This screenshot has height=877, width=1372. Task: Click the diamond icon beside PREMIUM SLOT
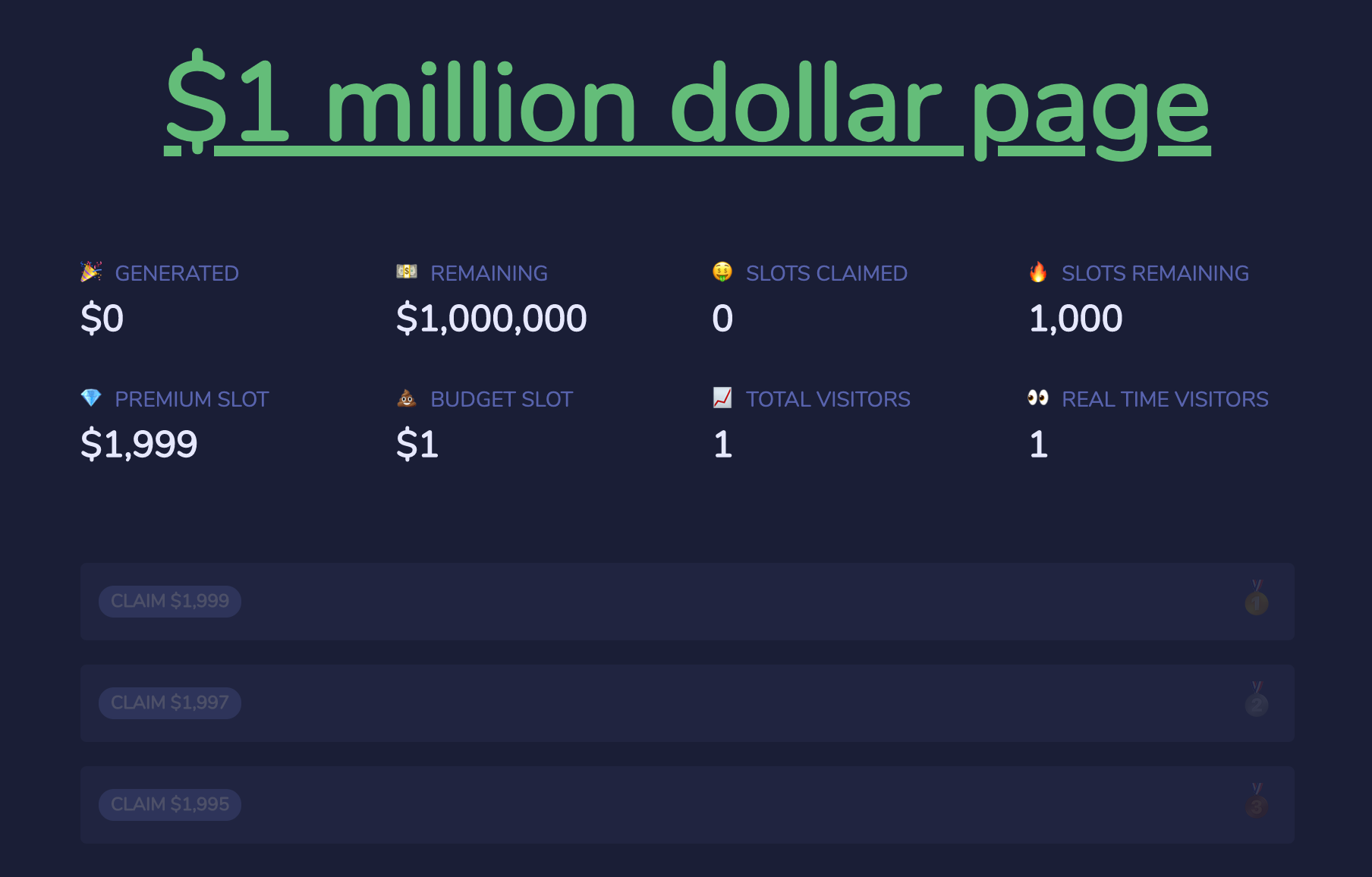click(x=91, y=398)
